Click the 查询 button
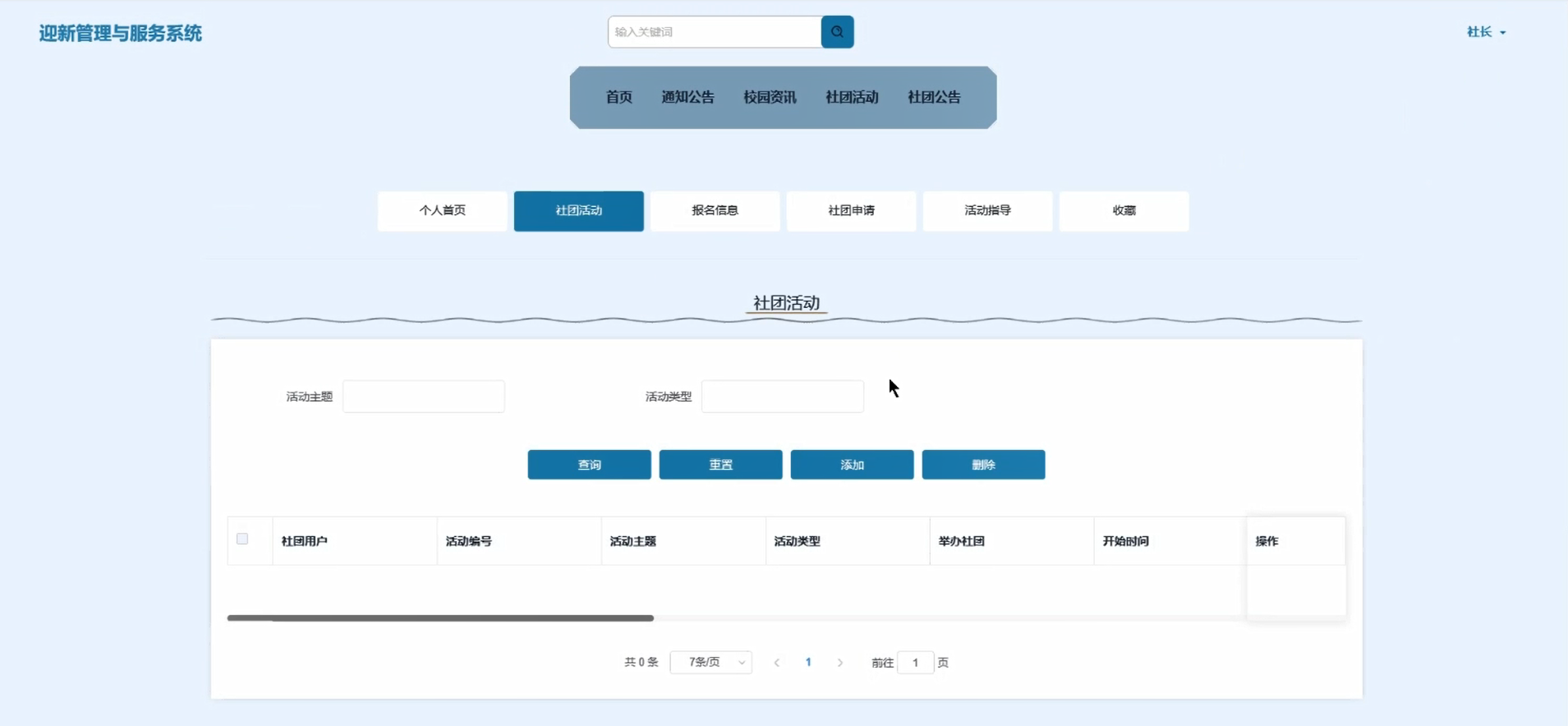Screen dimensions: 1568x726 pyautogui.click(x=589, y=465)
